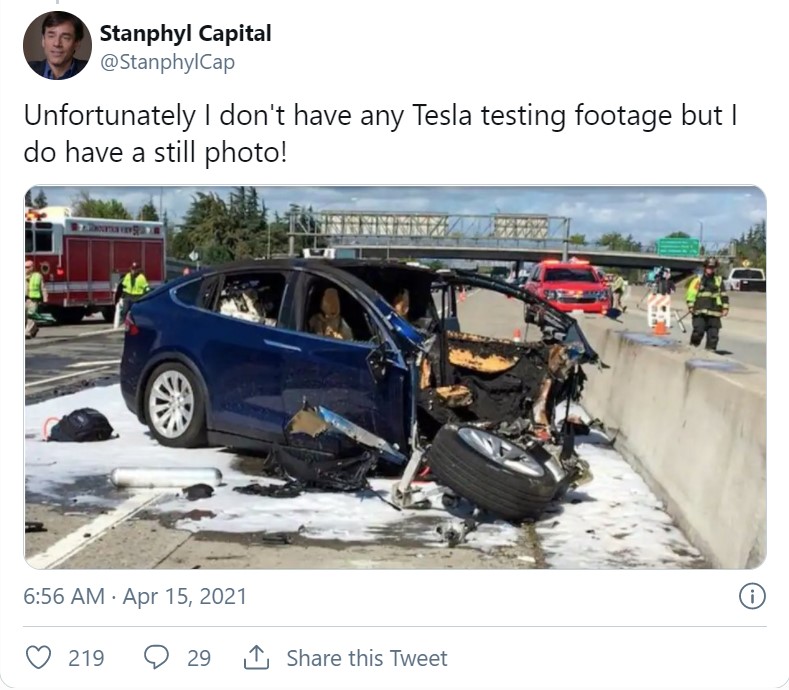Click the red fire truck in the photo
Viewport: 789px width, 690px height.
pyautogui.click(x=95, y=266)
